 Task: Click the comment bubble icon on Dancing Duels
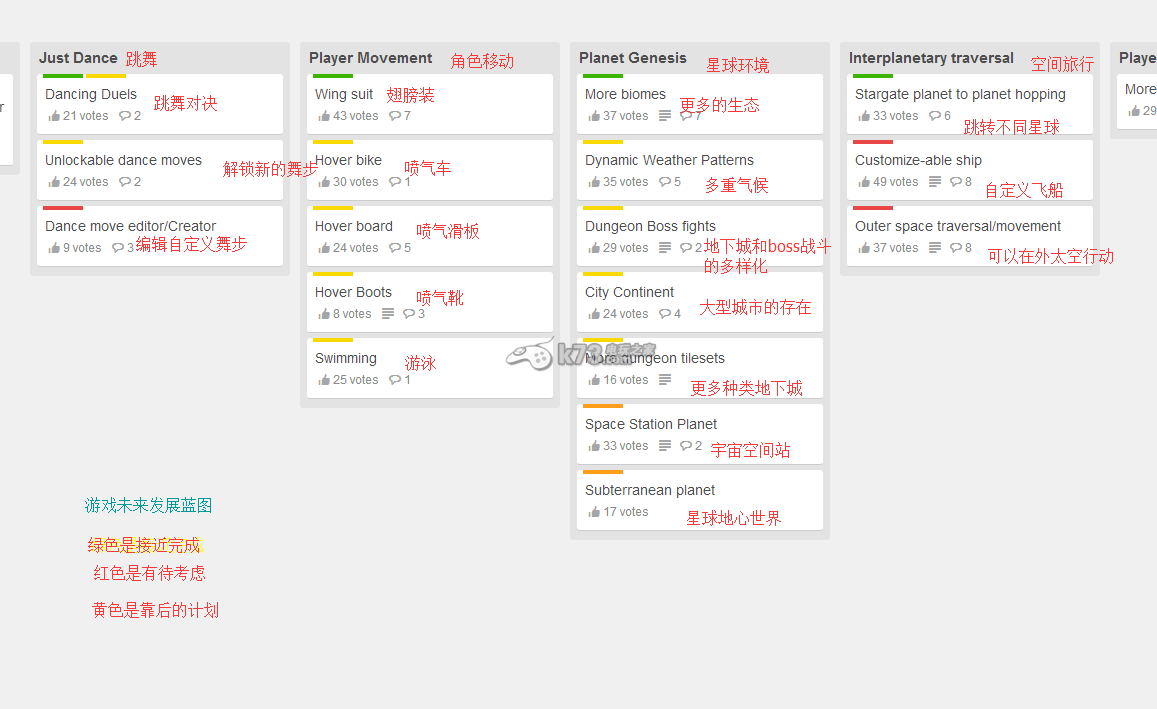click(125, 116)
